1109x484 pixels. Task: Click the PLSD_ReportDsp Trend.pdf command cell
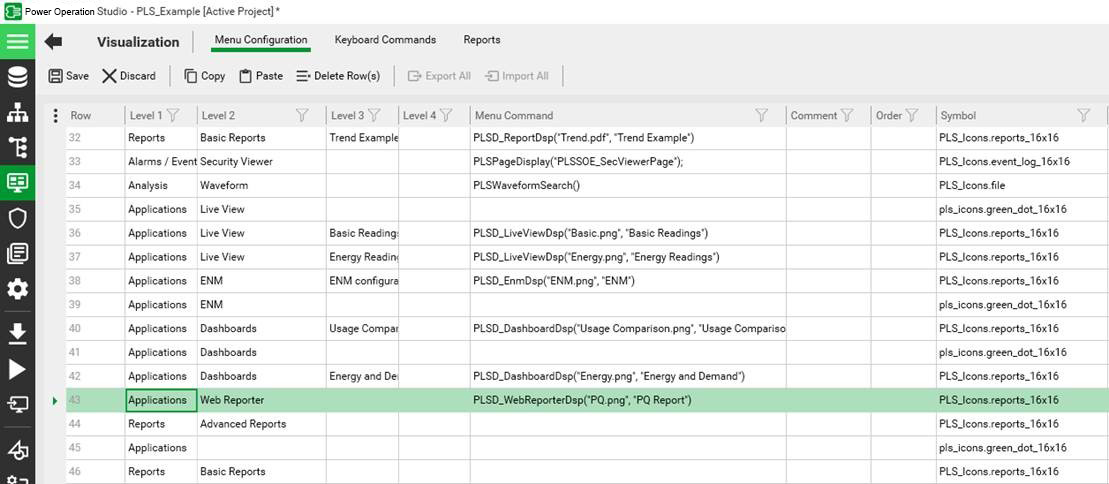[628, 138]
